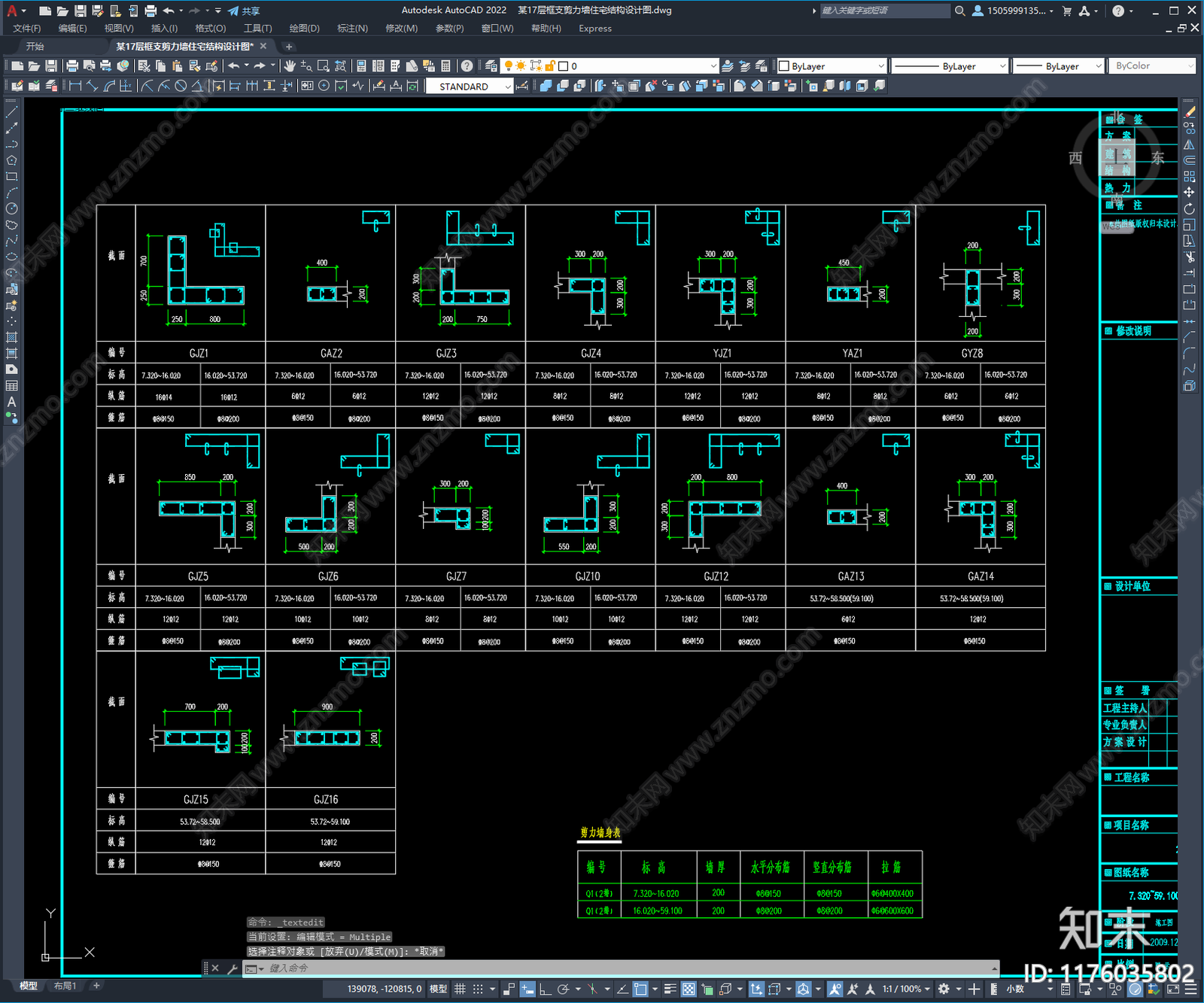Open the Layer Properties manager icon

[x=491, y=66]
